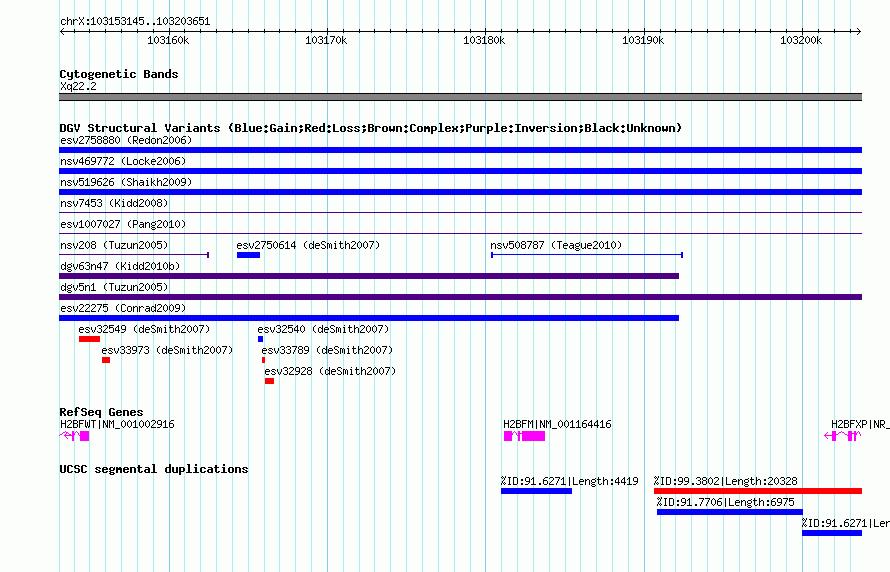This screenshot has width=890, height=572.
Task: Click the esv32549 (deSmith2007) text label
Action: 144,329
